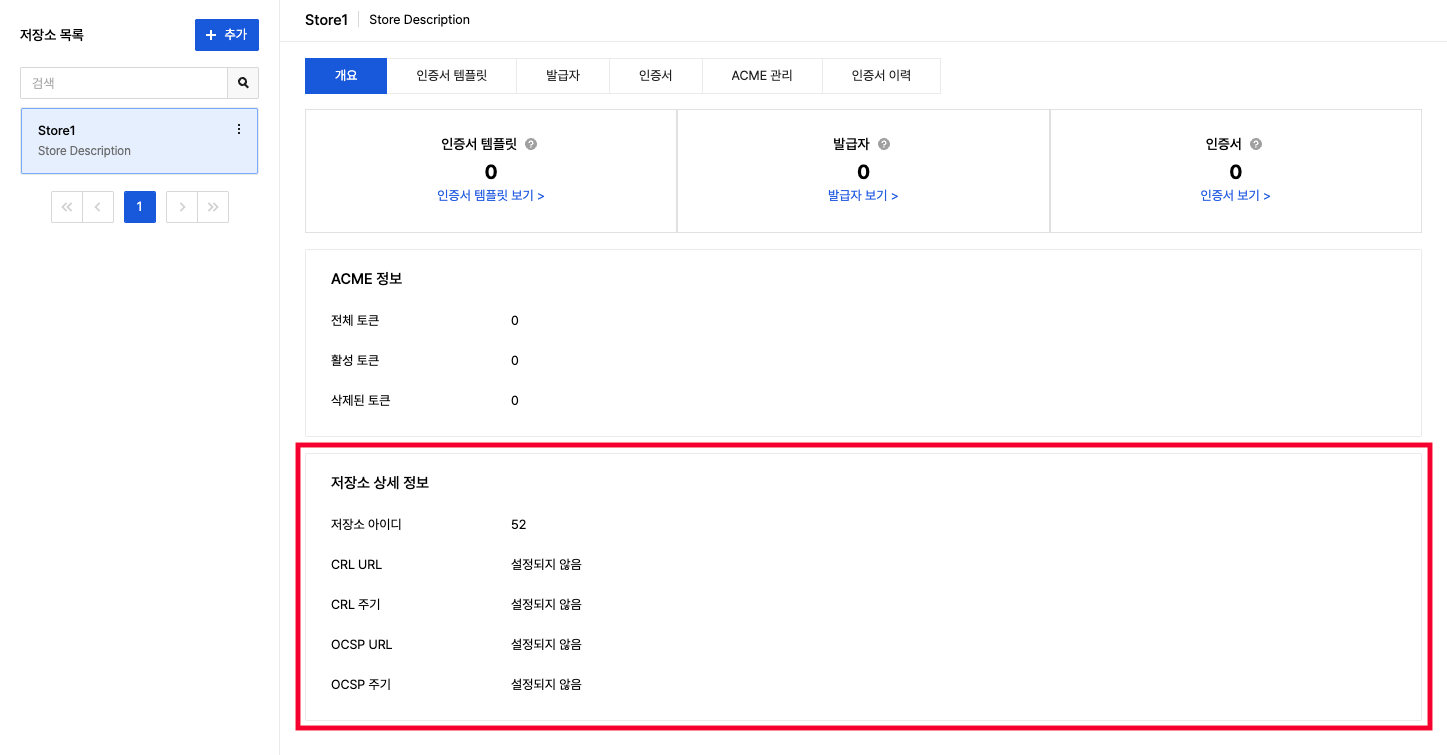Viewport: 1447px width, 755px height.
Task: Follow the 발급자 보기 link
Action: (x=863, y=196)
